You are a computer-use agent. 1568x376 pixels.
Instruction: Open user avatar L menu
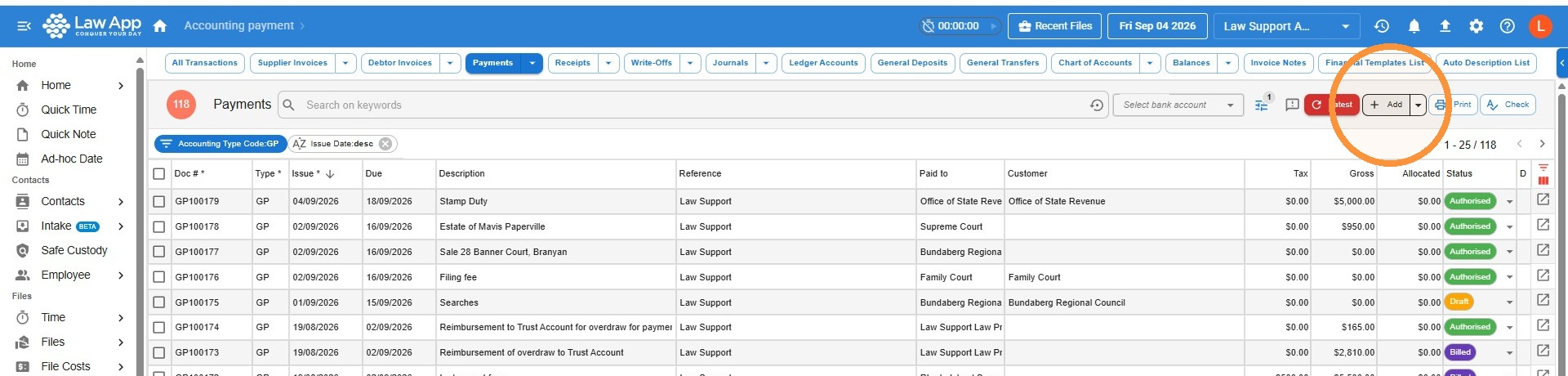click(1540, 26)
